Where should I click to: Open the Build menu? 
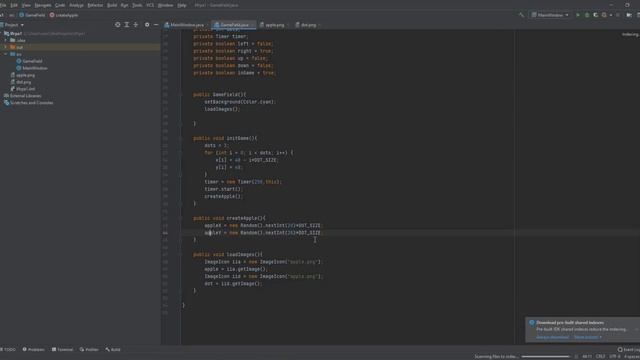coord(112,5)
